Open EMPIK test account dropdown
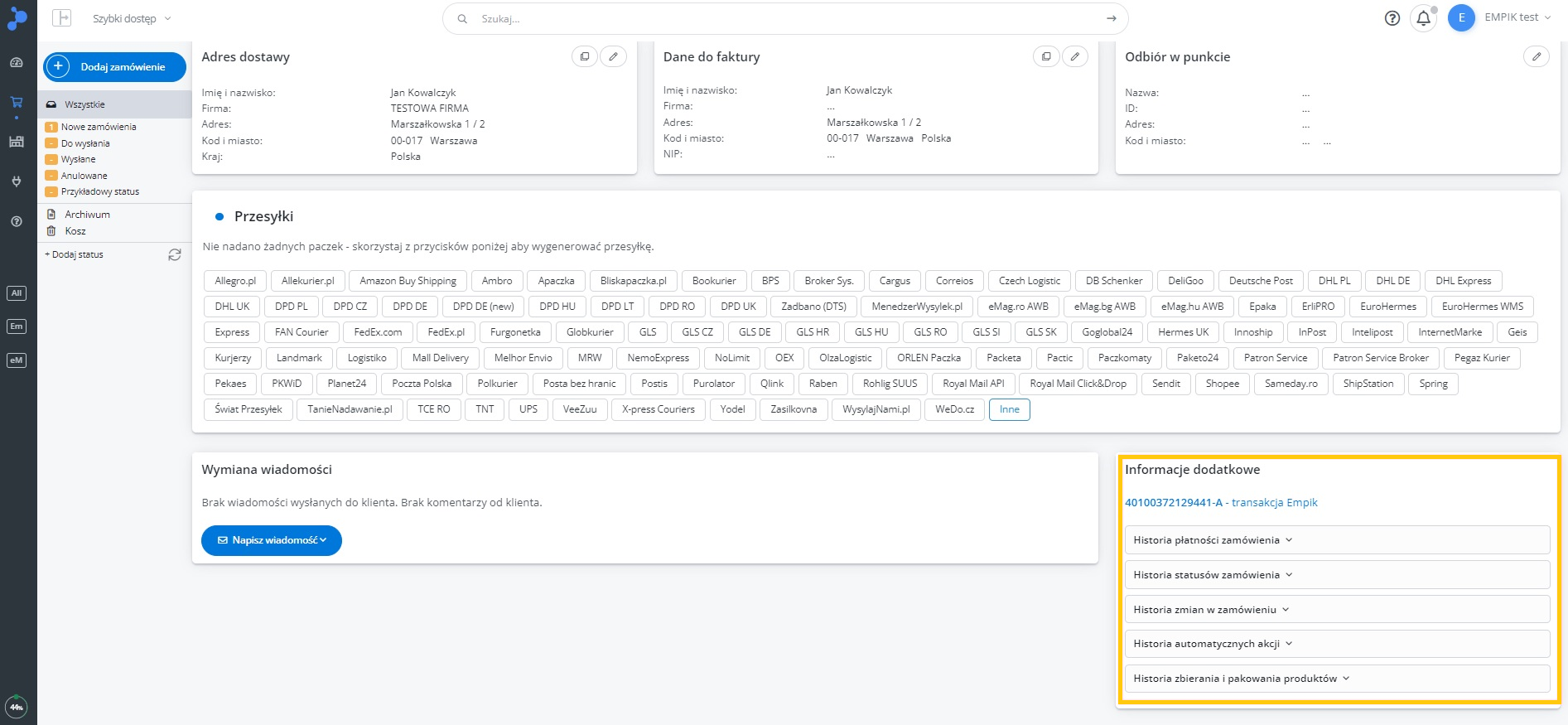Viewport: 1568px width, 725px height. (1517, 17)
